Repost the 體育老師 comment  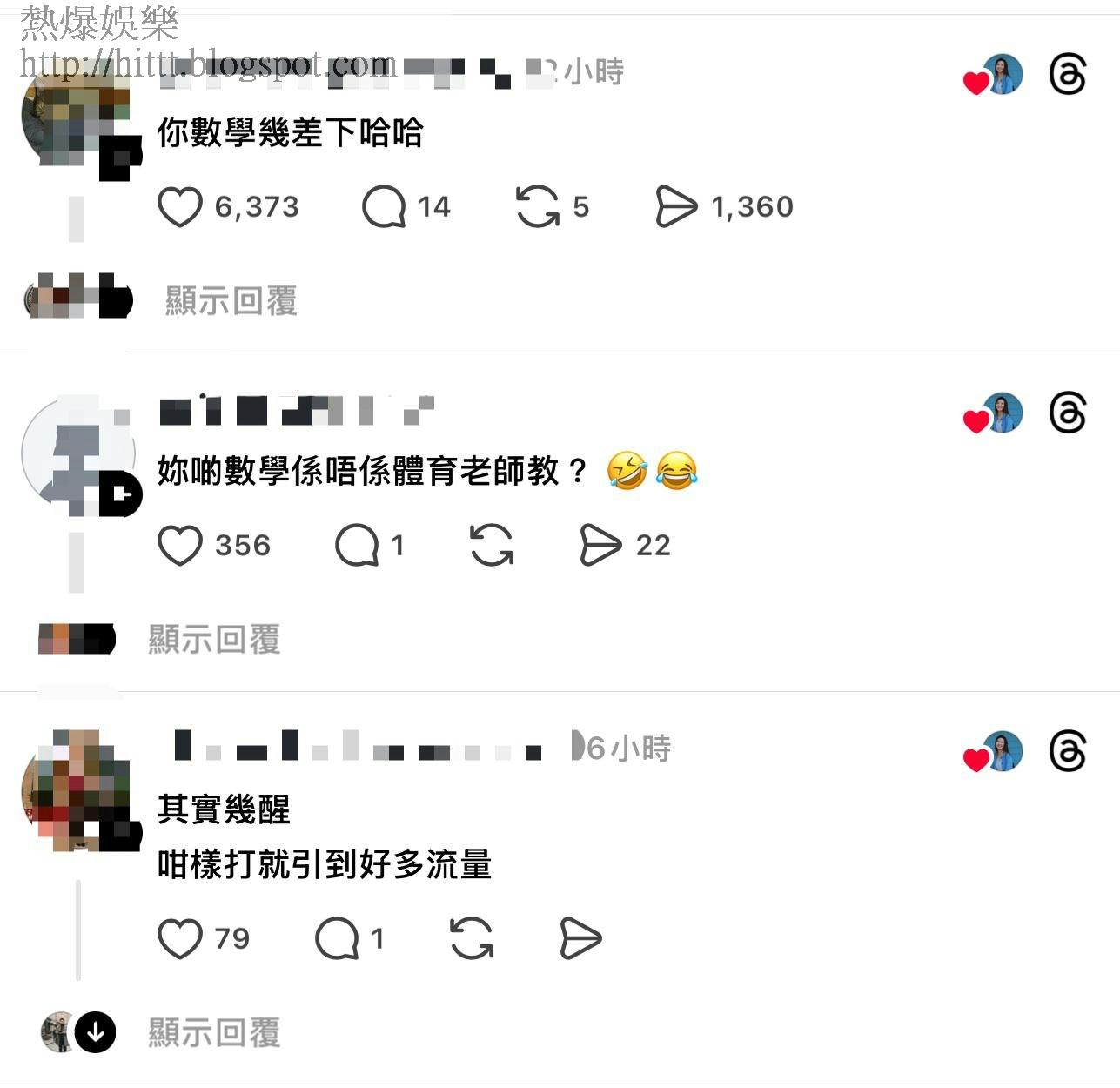pyautogui.click(x=491, y=546)
